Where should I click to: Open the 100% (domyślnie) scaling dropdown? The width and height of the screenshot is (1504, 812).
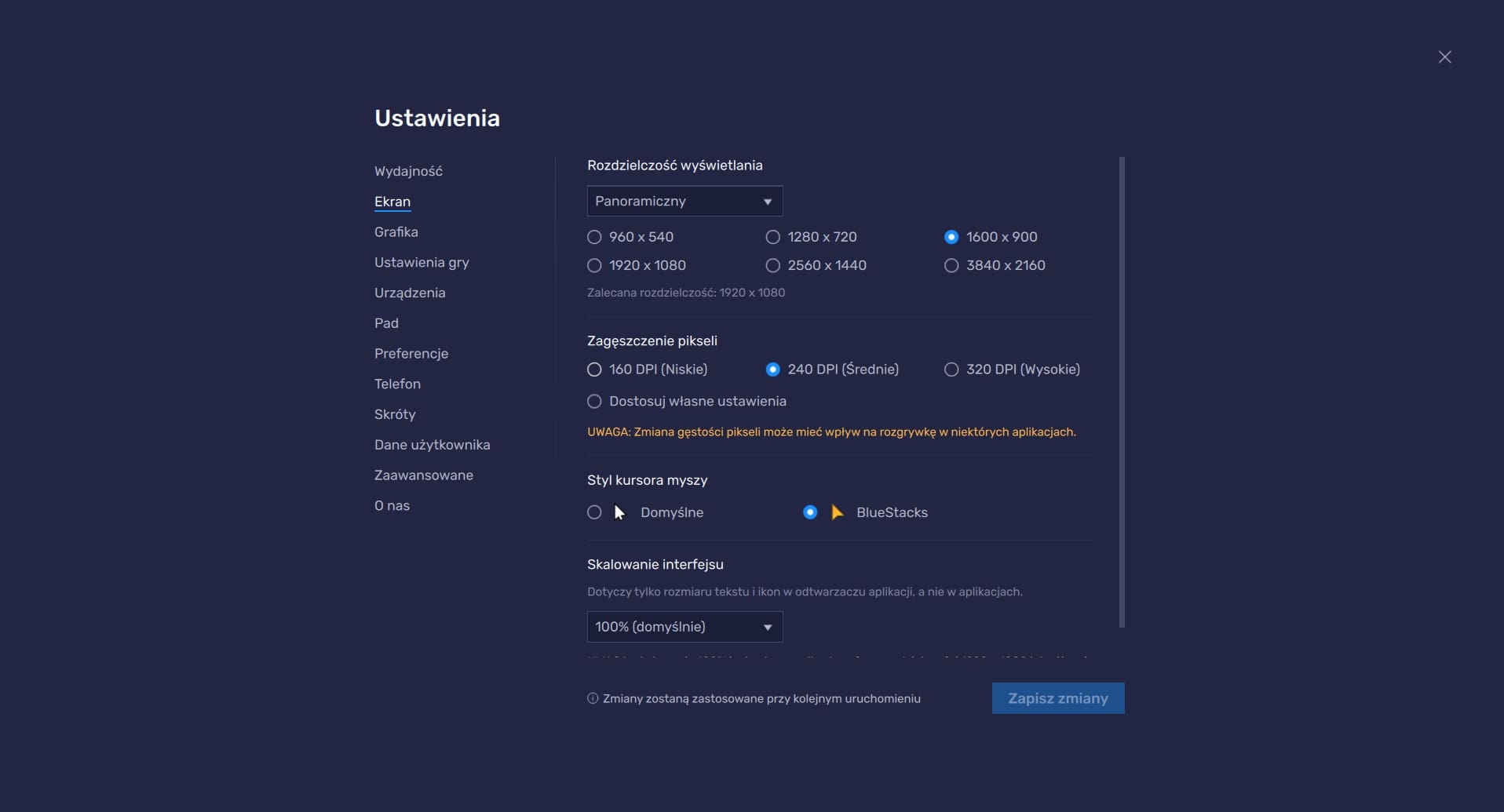coord(684,627)
